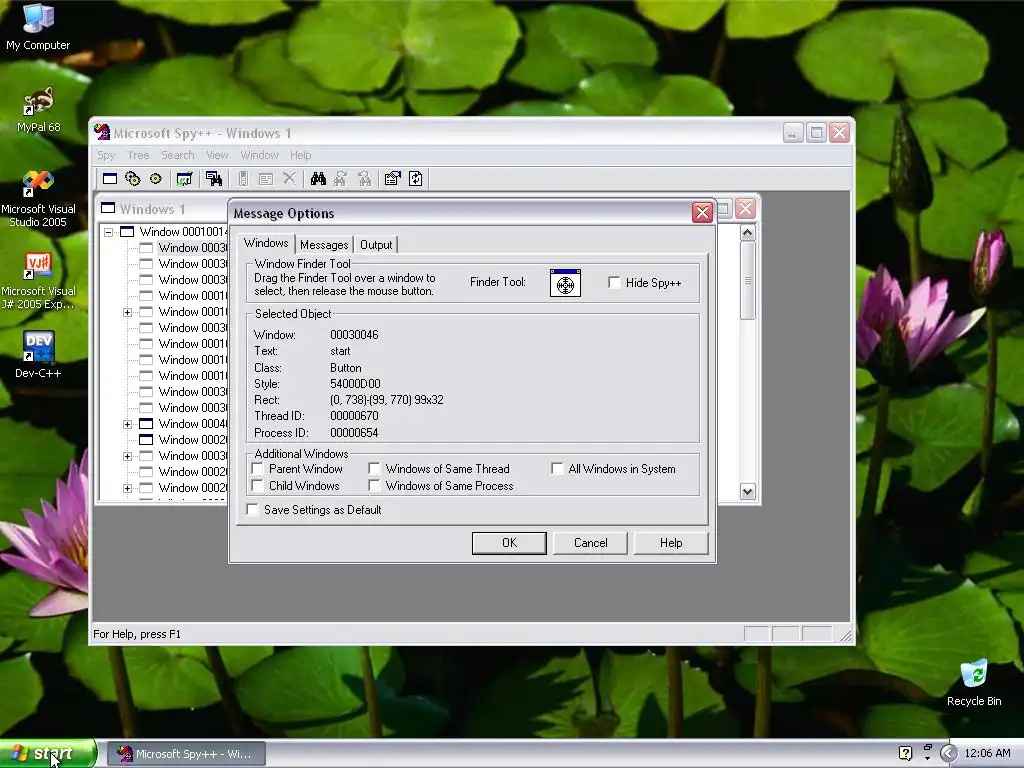Select the Dev-C++ desktop icon
Image resolution: width=1024 pixels, height=768 pixels.
coord(38,355)
